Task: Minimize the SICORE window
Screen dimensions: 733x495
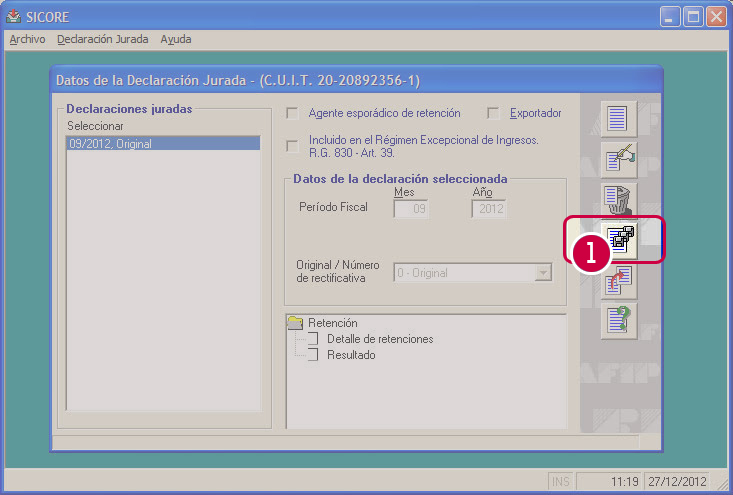Action: click(670, 17)
